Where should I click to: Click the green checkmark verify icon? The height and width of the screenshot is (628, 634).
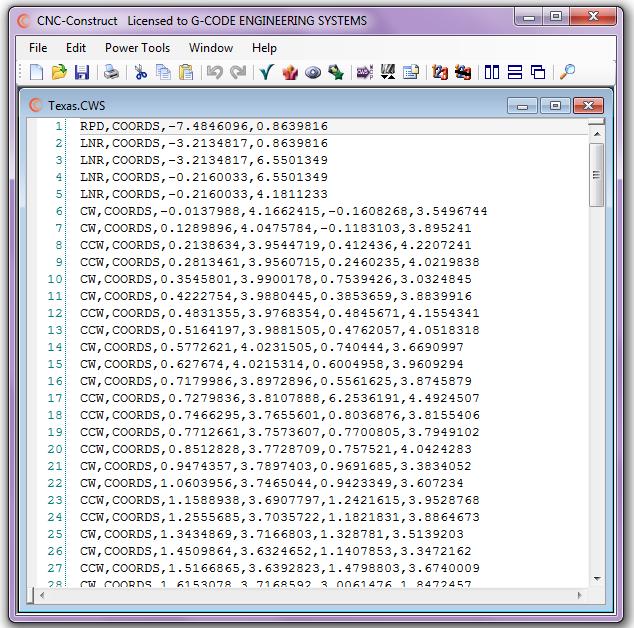267,72
